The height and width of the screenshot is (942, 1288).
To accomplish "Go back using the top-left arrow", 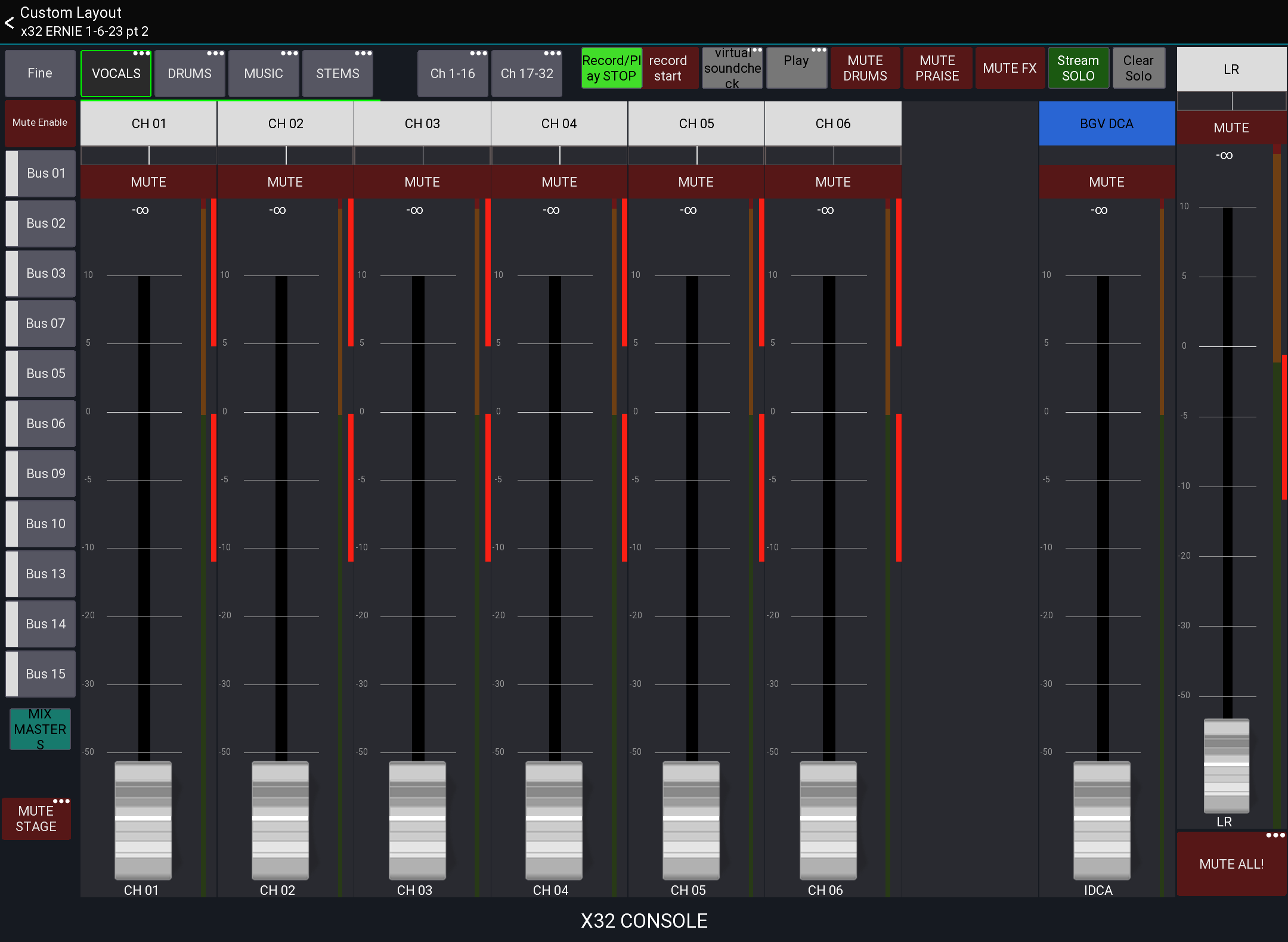I will [x=10, y=23].
